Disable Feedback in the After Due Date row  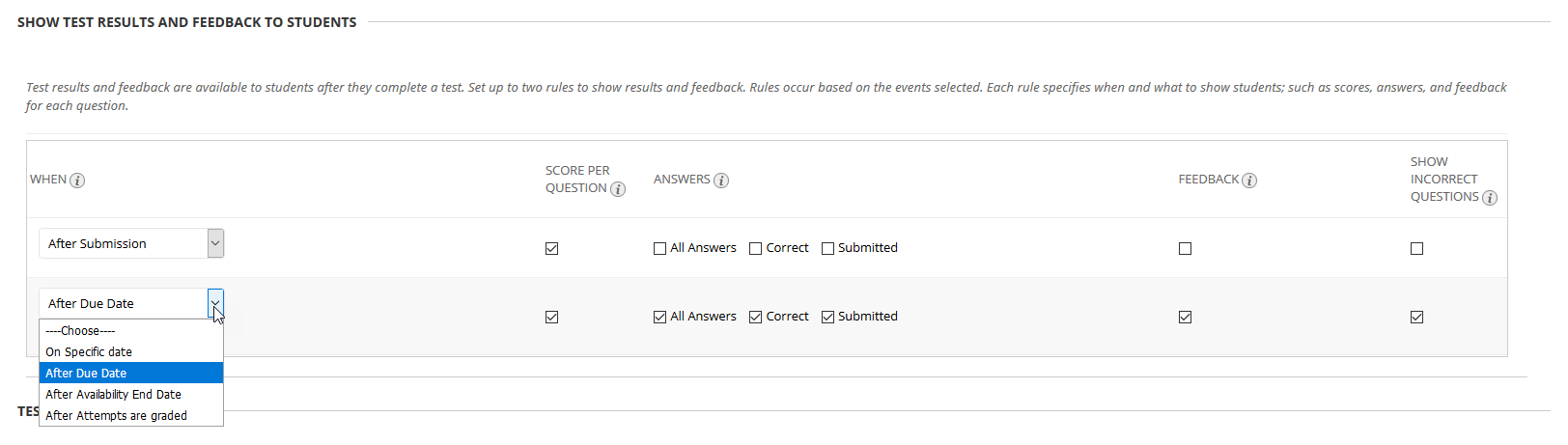pos(1185,317)
